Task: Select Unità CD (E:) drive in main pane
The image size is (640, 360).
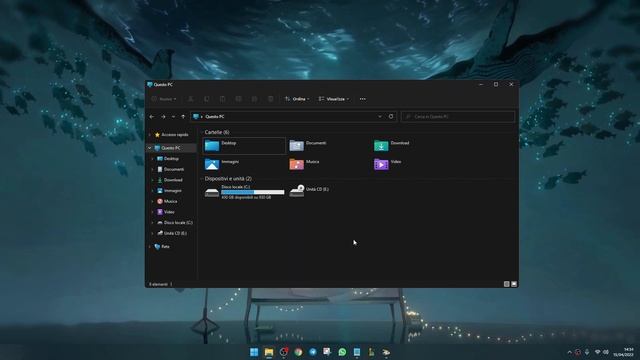Action: 309,191
